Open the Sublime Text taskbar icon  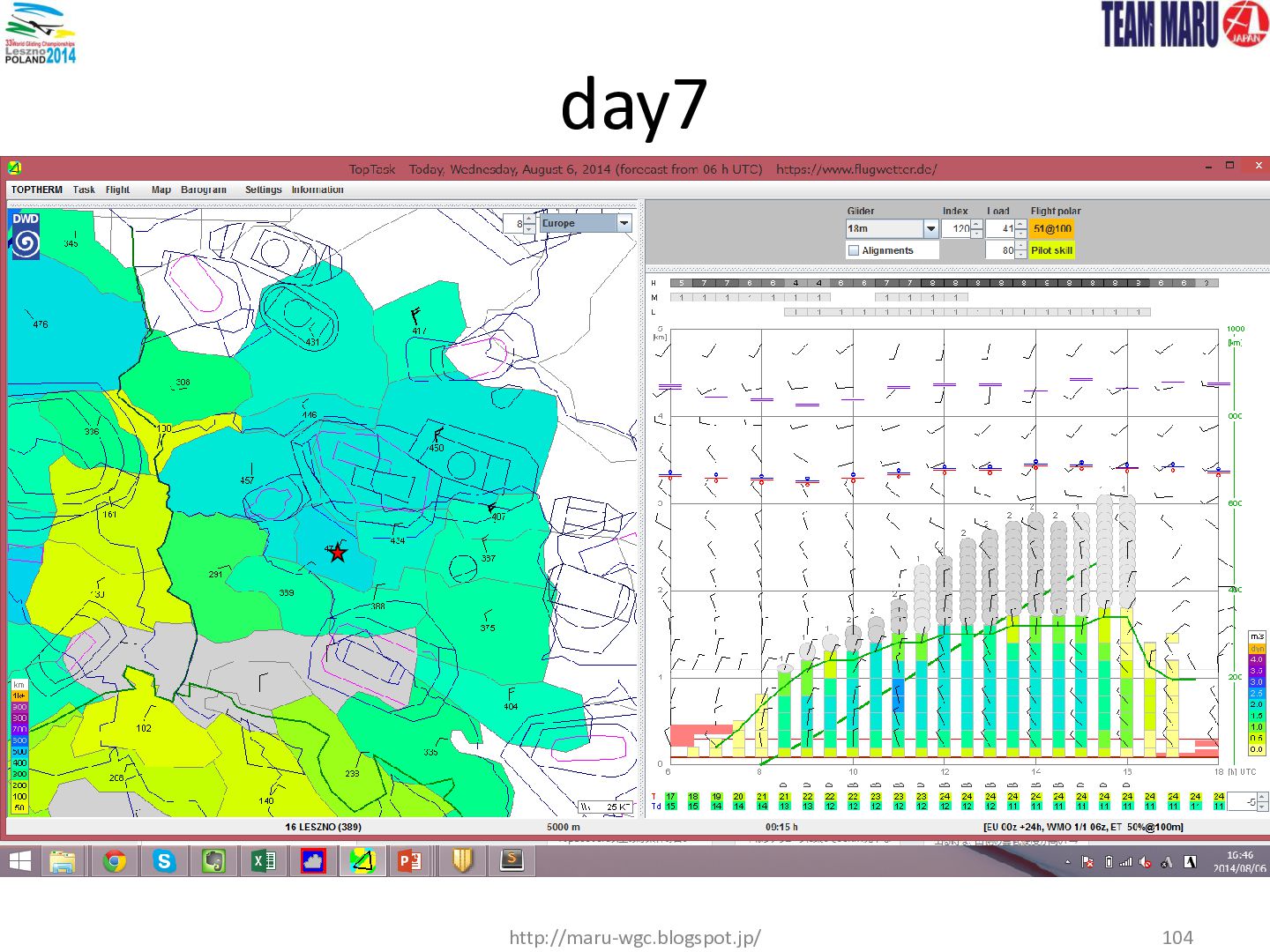pos(512,860)
